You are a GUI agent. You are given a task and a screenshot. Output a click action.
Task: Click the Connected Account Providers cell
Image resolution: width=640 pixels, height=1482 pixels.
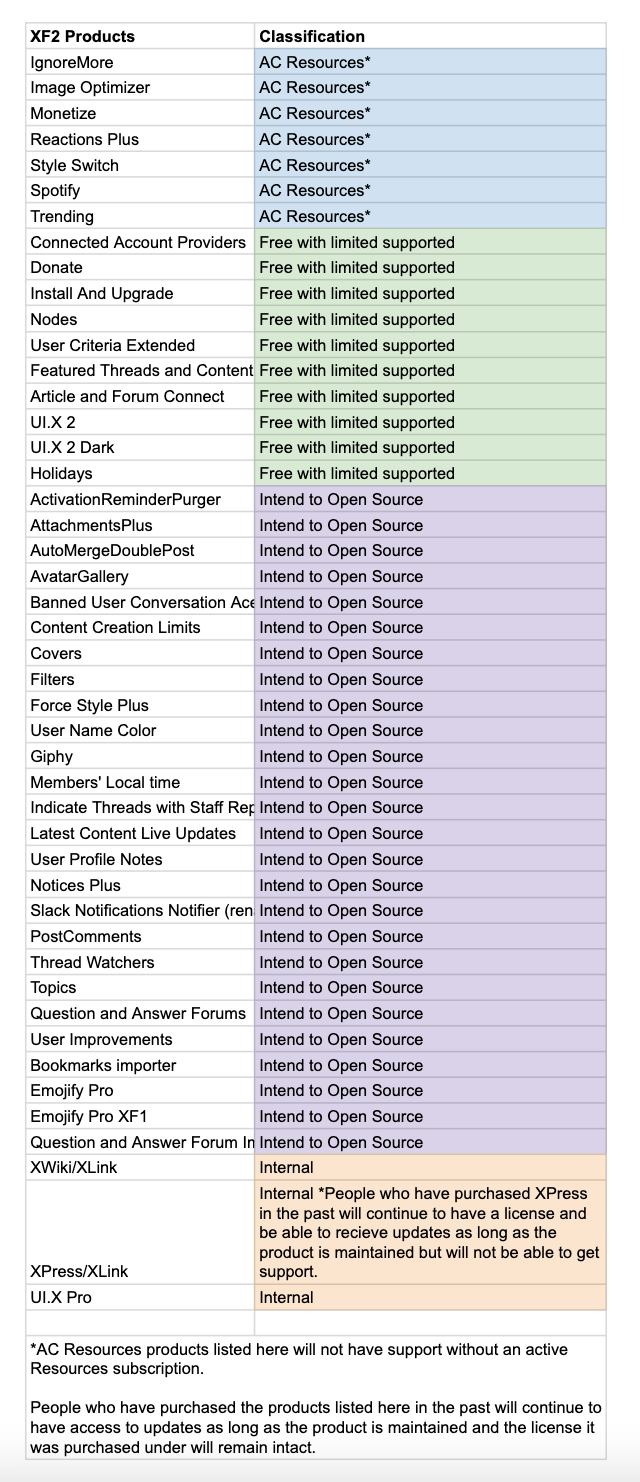[x=138, y=242]
